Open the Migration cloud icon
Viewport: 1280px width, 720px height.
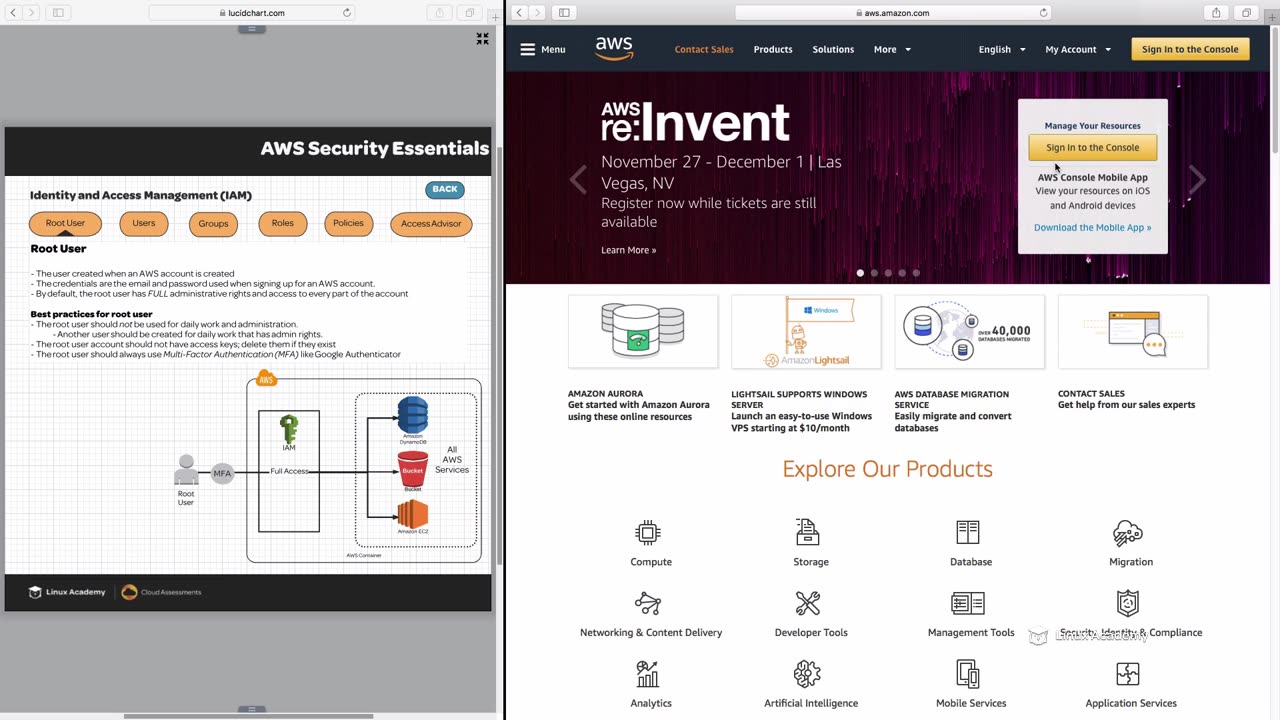click(x=1128, y=533)
